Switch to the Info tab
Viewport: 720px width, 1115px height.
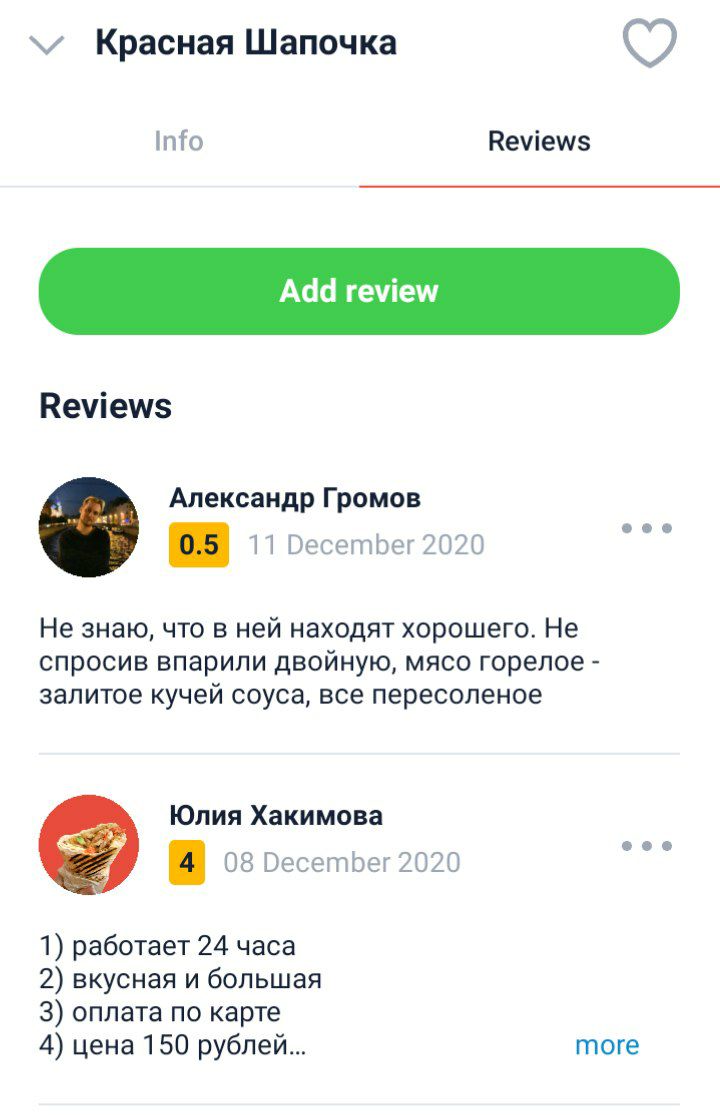coord(179,141)
